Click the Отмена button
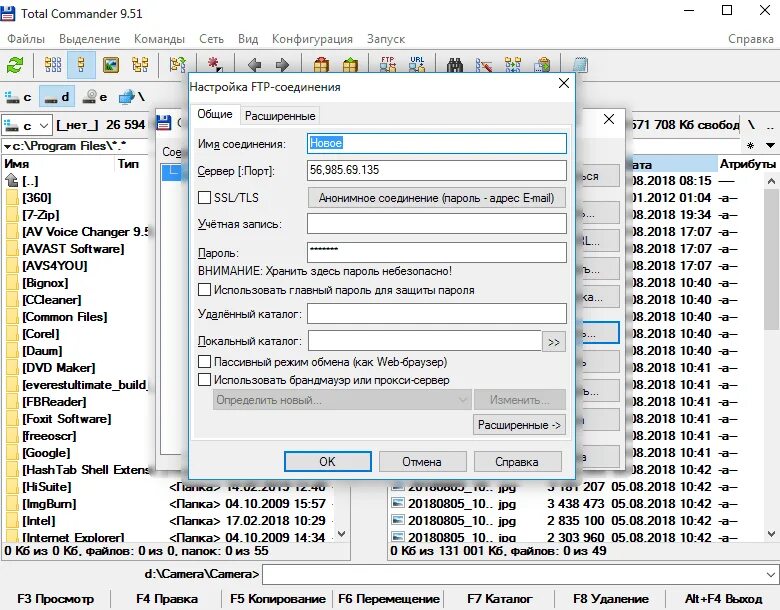 pos(422,462)
